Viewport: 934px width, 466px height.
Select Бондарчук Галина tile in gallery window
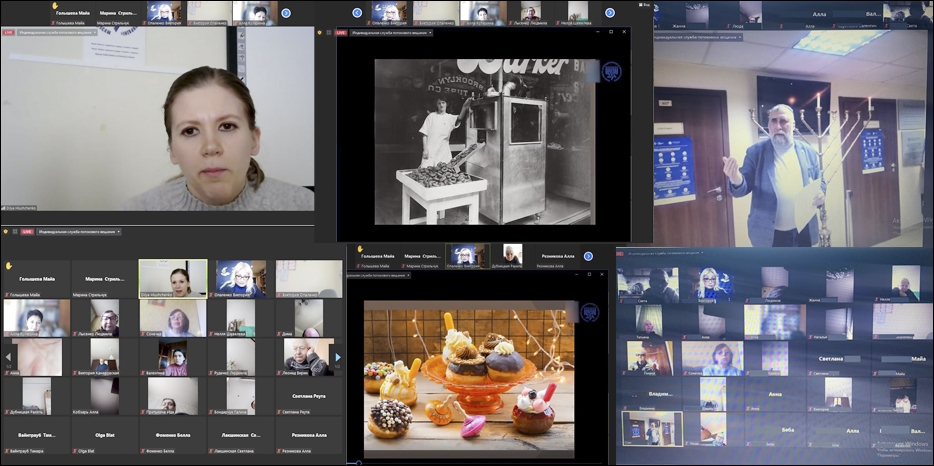tap(241, 396)
